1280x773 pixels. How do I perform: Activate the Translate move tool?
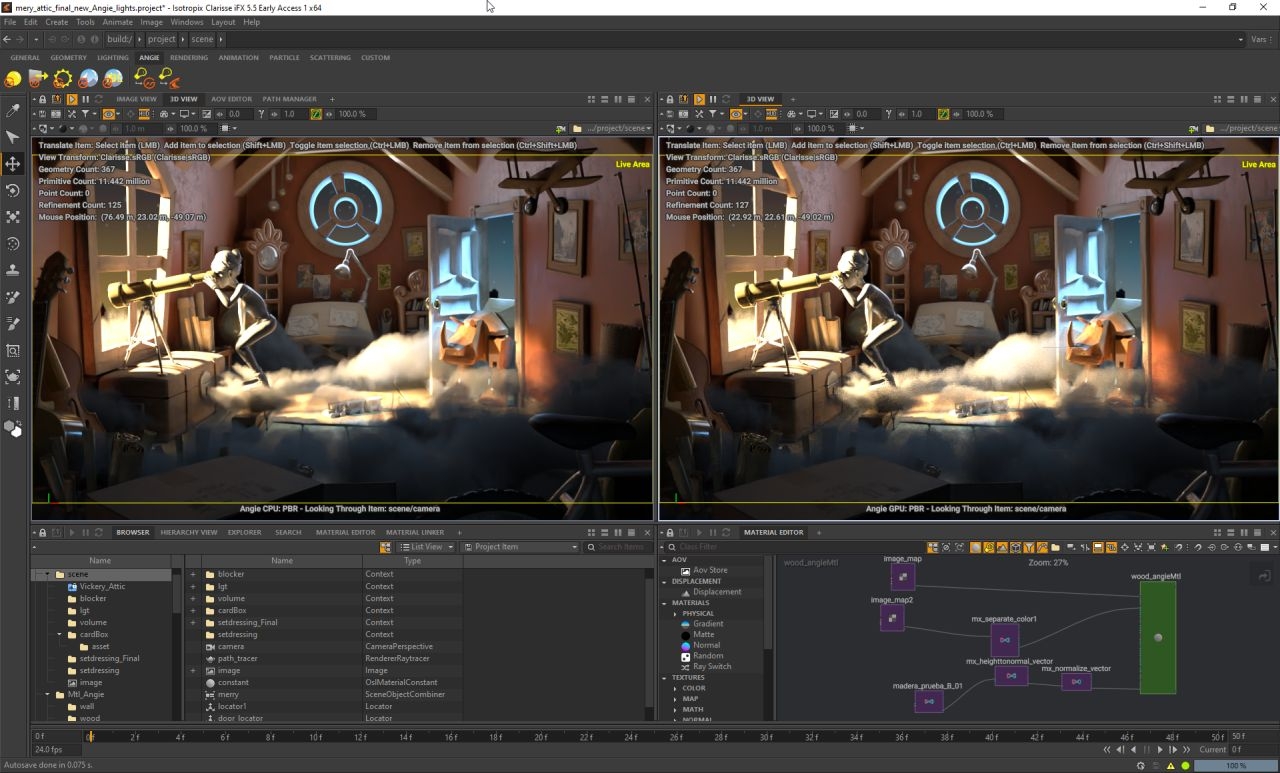click(x=13, y=164)
